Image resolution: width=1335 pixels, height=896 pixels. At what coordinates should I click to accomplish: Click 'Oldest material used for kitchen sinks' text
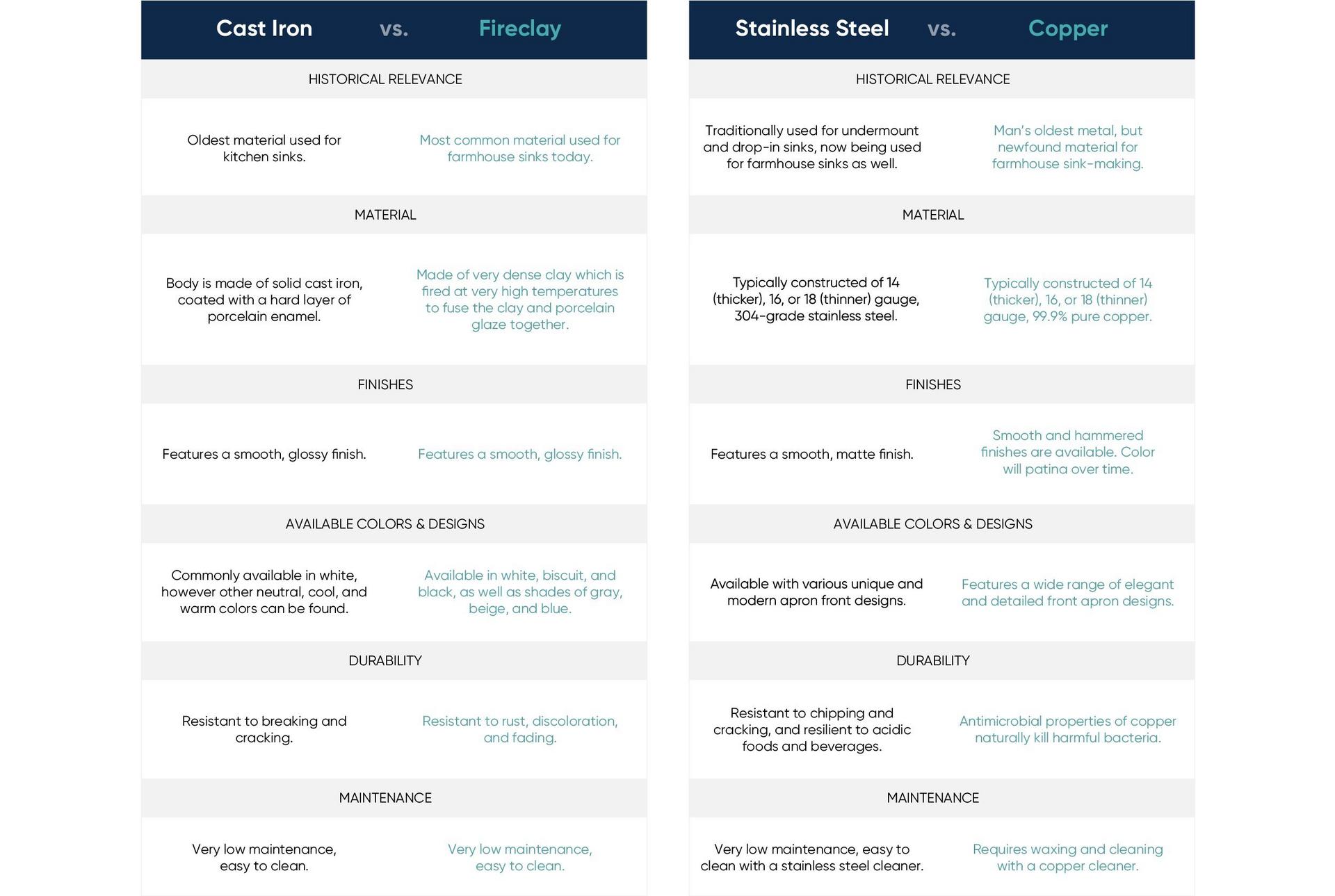tap(264, 148)
